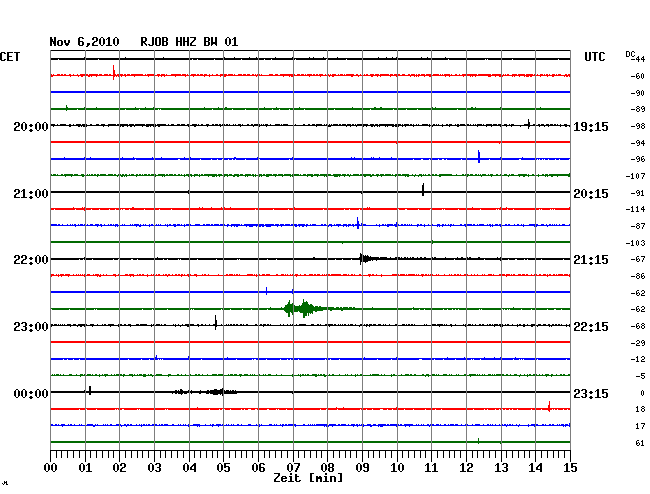Click the DC value "-94"
The width and height of the screenshot is (650, 494).
click(638, 143)
